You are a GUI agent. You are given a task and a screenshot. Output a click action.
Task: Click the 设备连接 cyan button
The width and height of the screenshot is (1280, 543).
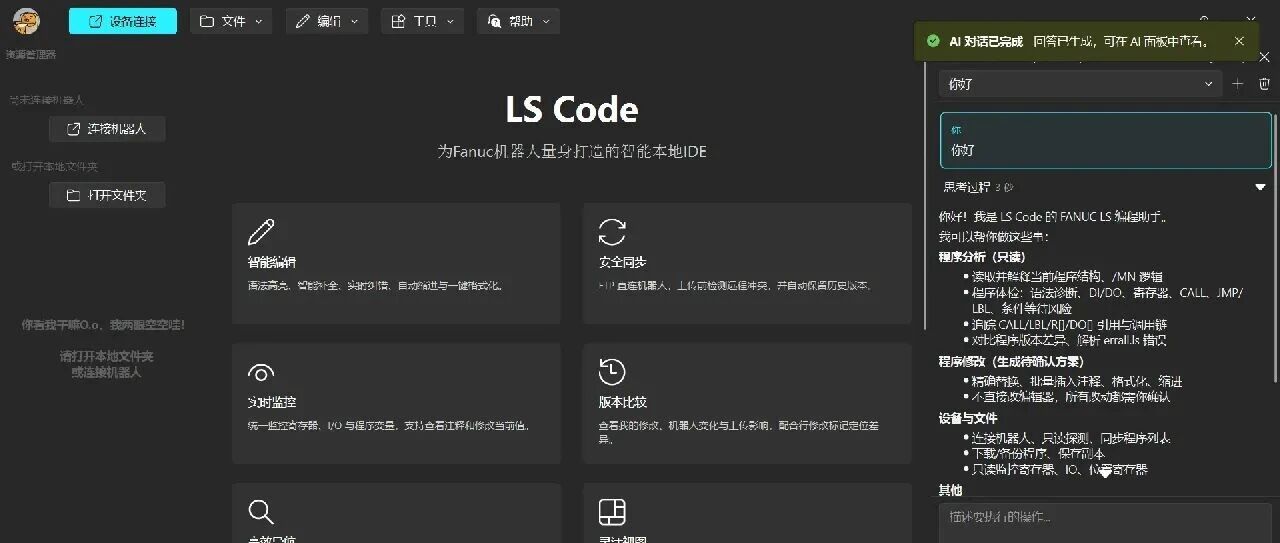click(123, 21)
